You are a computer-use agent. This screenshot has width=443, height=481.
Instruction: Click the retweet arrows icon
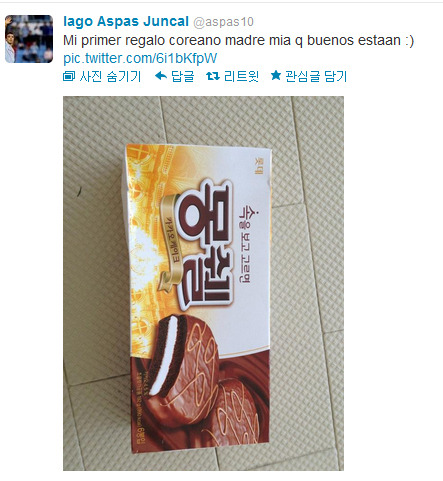click(x=213, y=76)
